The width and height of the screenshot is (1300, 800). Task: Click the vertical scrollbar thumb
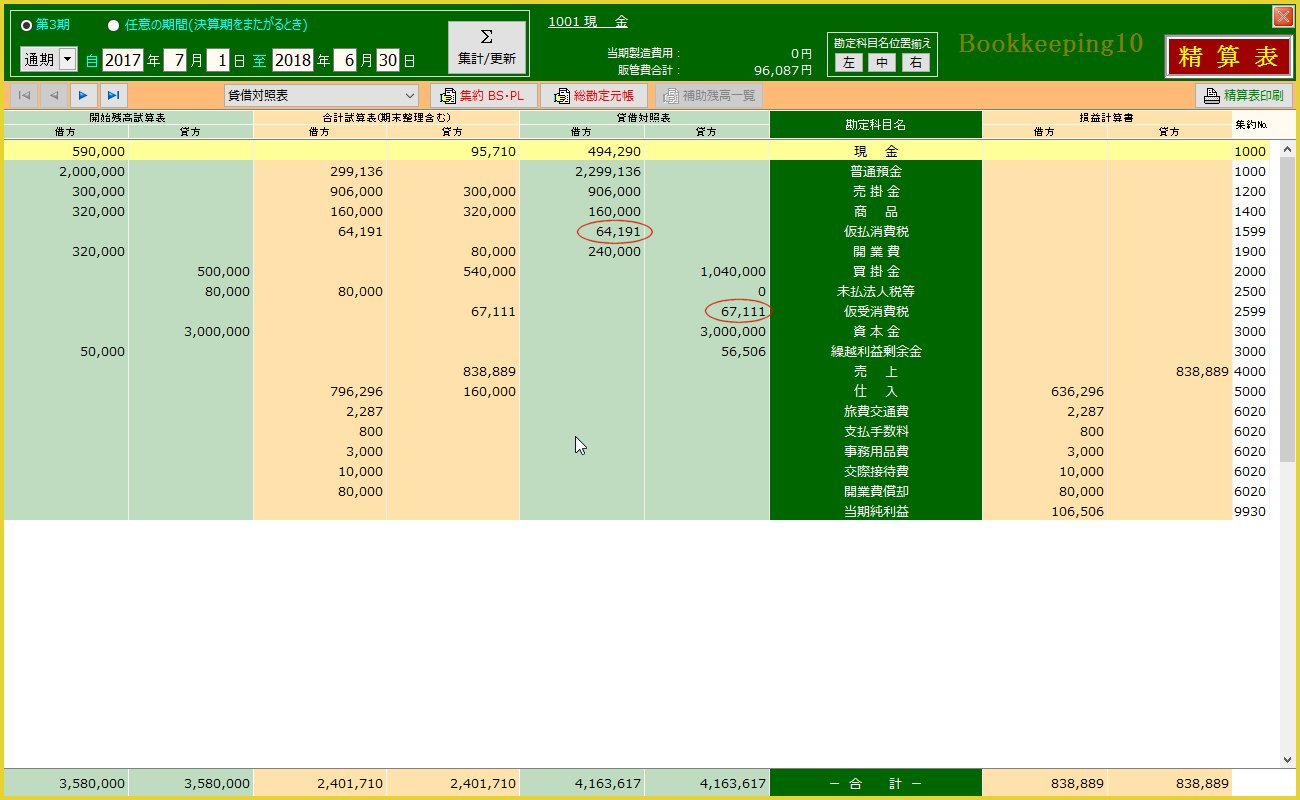coord(1288,310)
